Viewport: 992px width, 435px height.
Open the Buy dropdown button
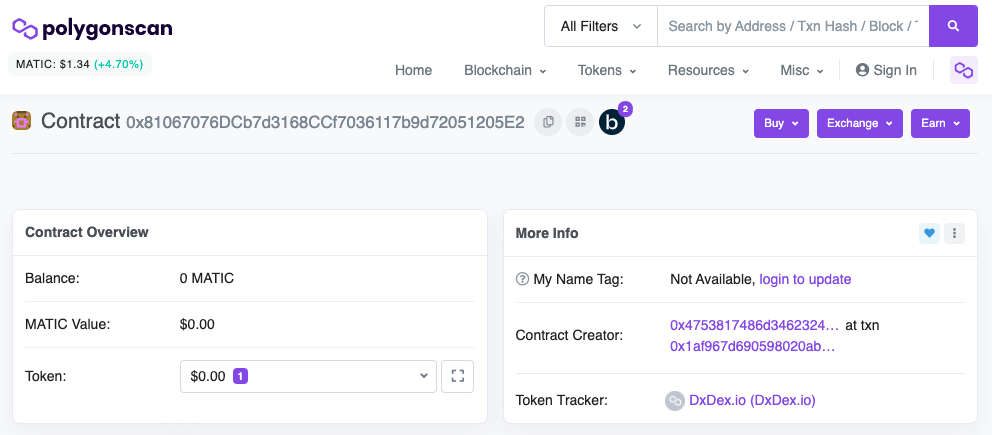click(x=781, y=123)
